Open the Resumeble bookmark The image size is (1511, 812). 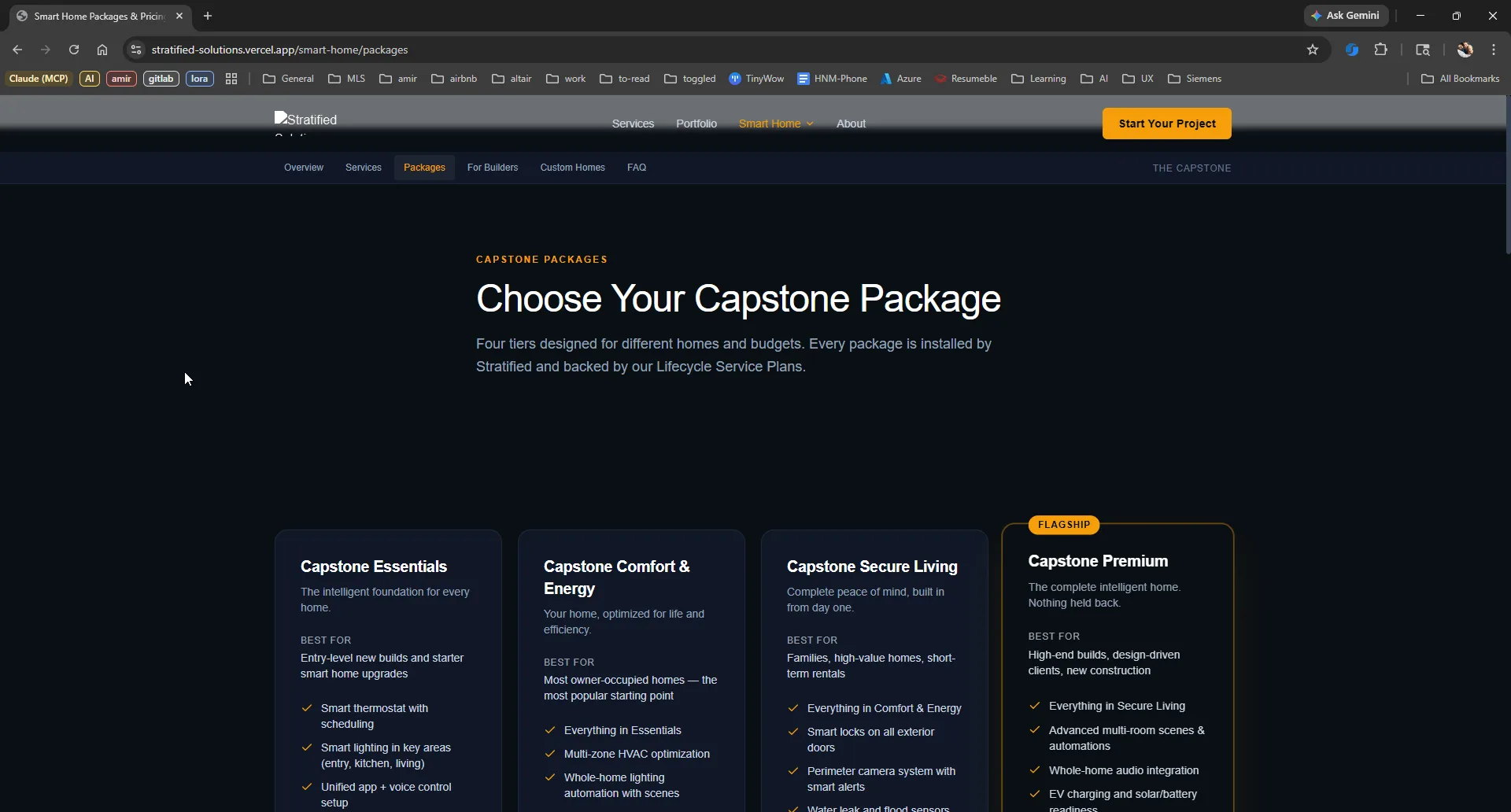click(966, 79)
